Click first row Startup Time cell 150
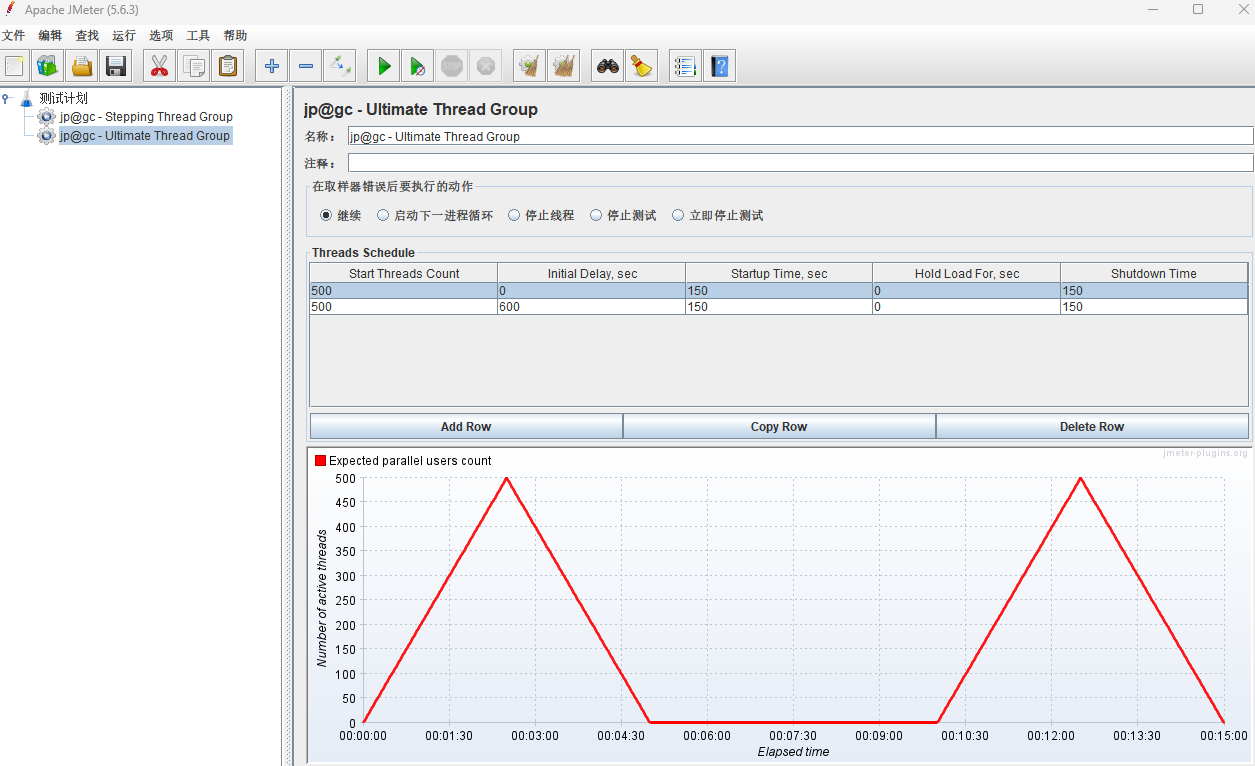The image size is (1255, 766). click(779, 291)
